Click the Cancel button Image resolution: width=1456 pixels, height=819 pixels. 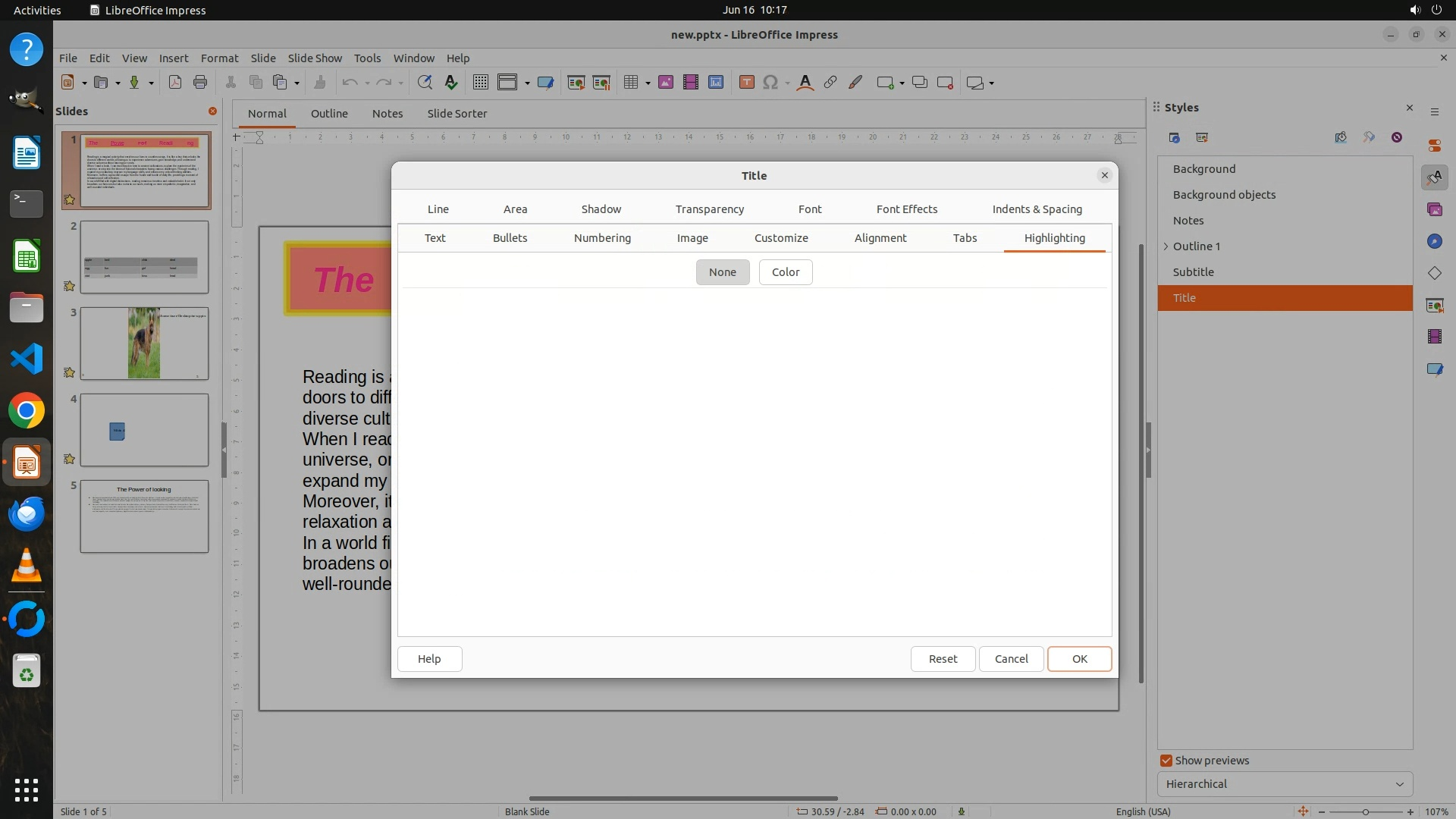pyautogui.click(x=1011, y=659)
